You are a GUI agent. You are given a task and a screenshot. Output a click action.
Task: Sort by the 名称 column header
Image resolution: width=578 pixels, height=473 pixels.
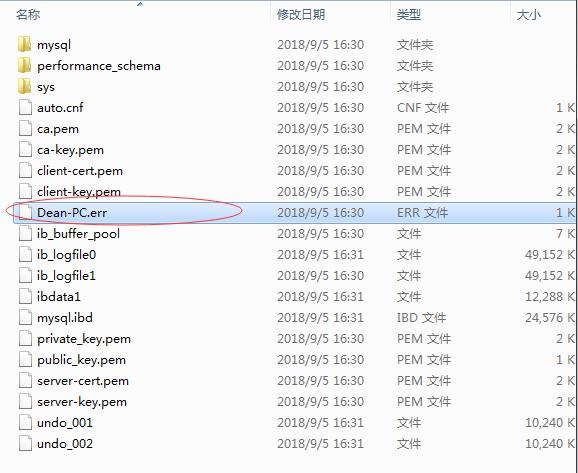tap(28, 15)
